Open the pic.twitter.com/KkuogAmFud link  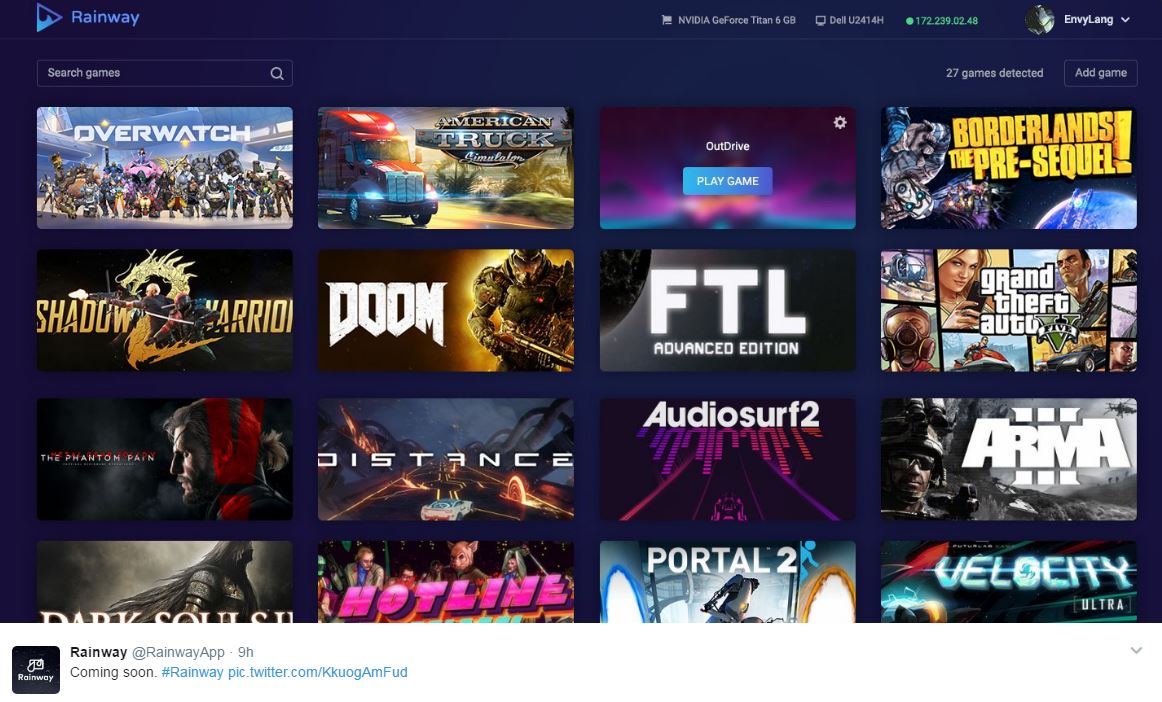point(317,672)
